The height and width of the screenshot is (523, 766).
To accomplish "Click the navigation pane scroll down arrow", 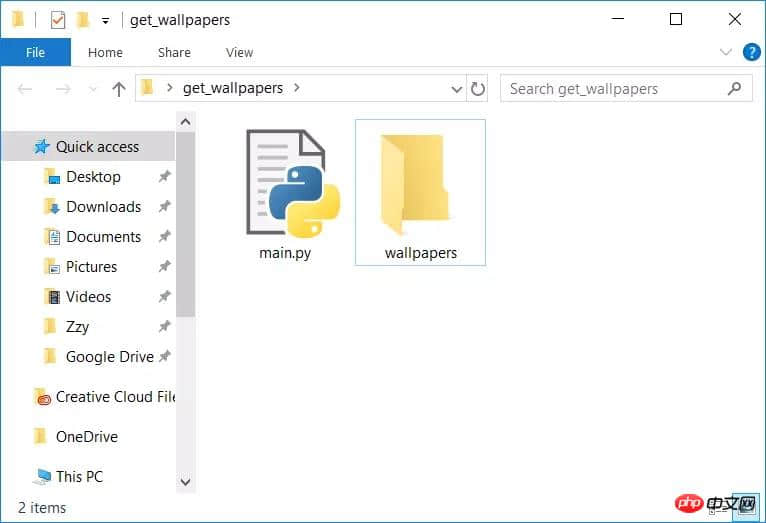I will point(186,482).
